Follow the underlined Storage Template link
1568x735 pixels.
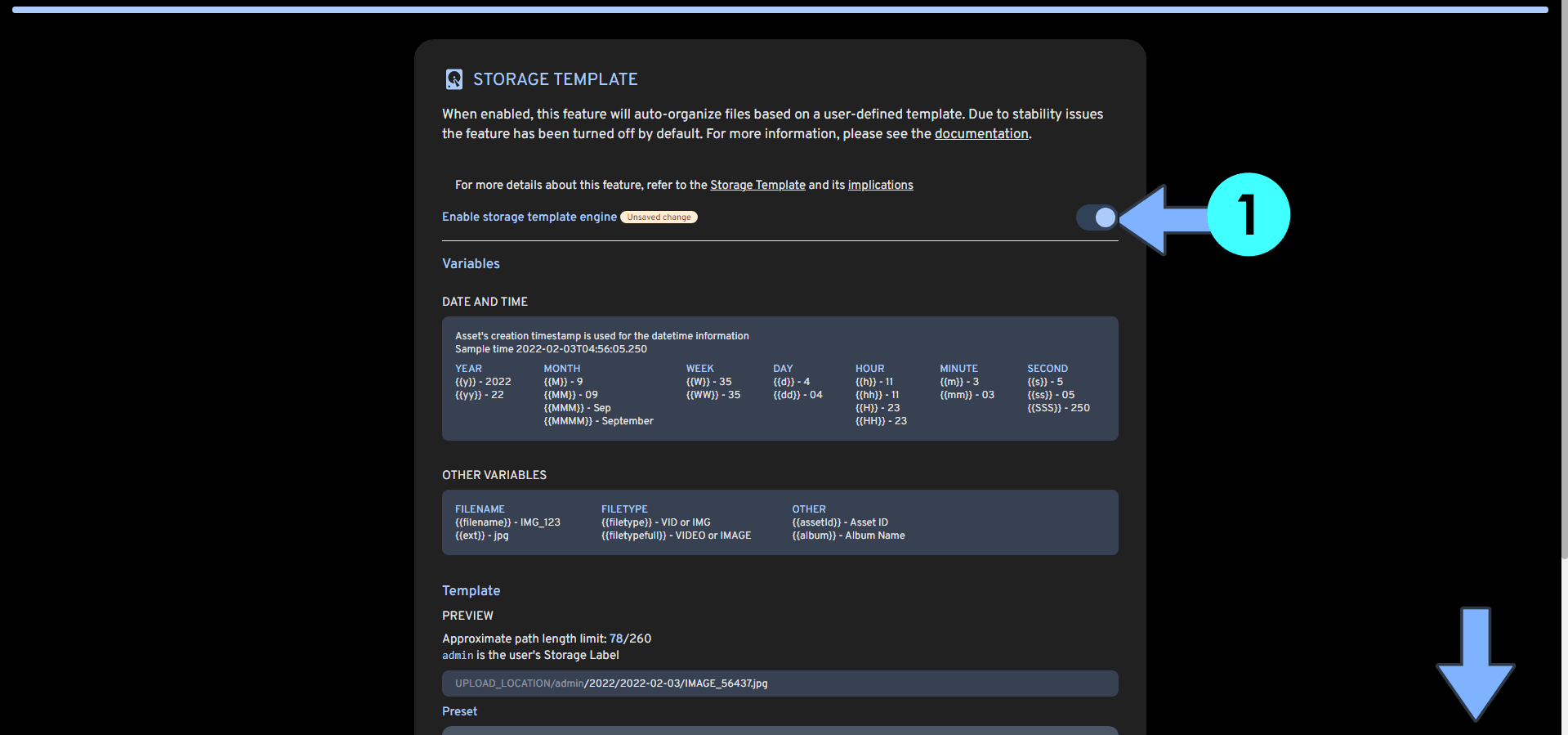click(x=757, y=185)
